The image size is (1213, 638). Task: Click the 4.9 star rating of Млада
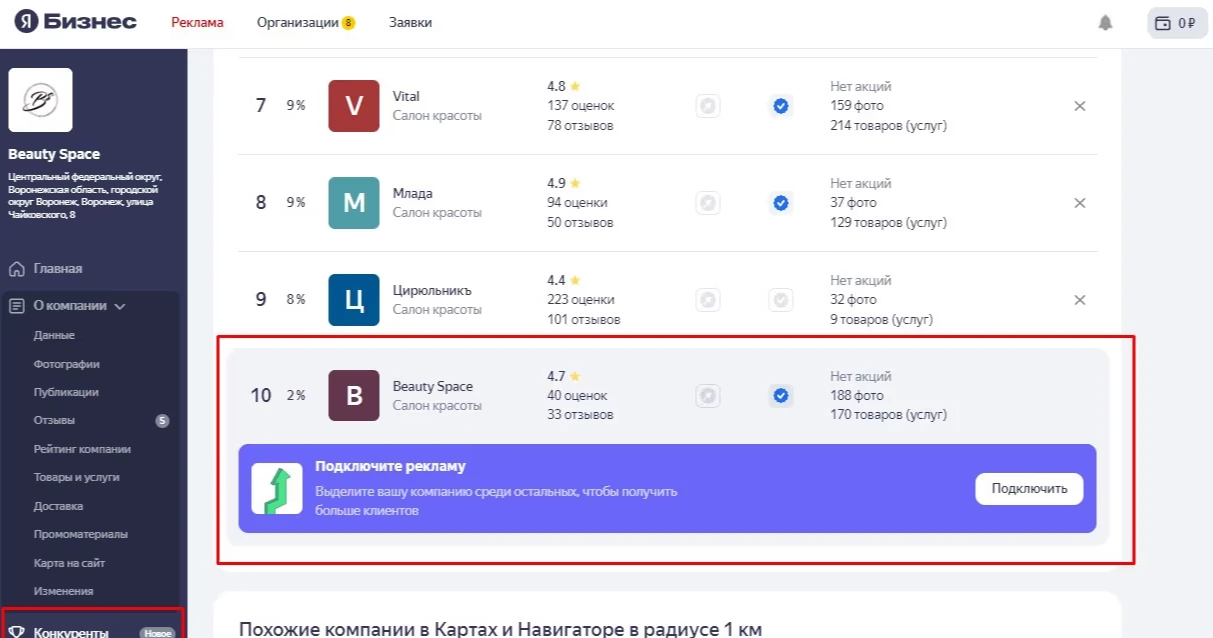(564, 183)
